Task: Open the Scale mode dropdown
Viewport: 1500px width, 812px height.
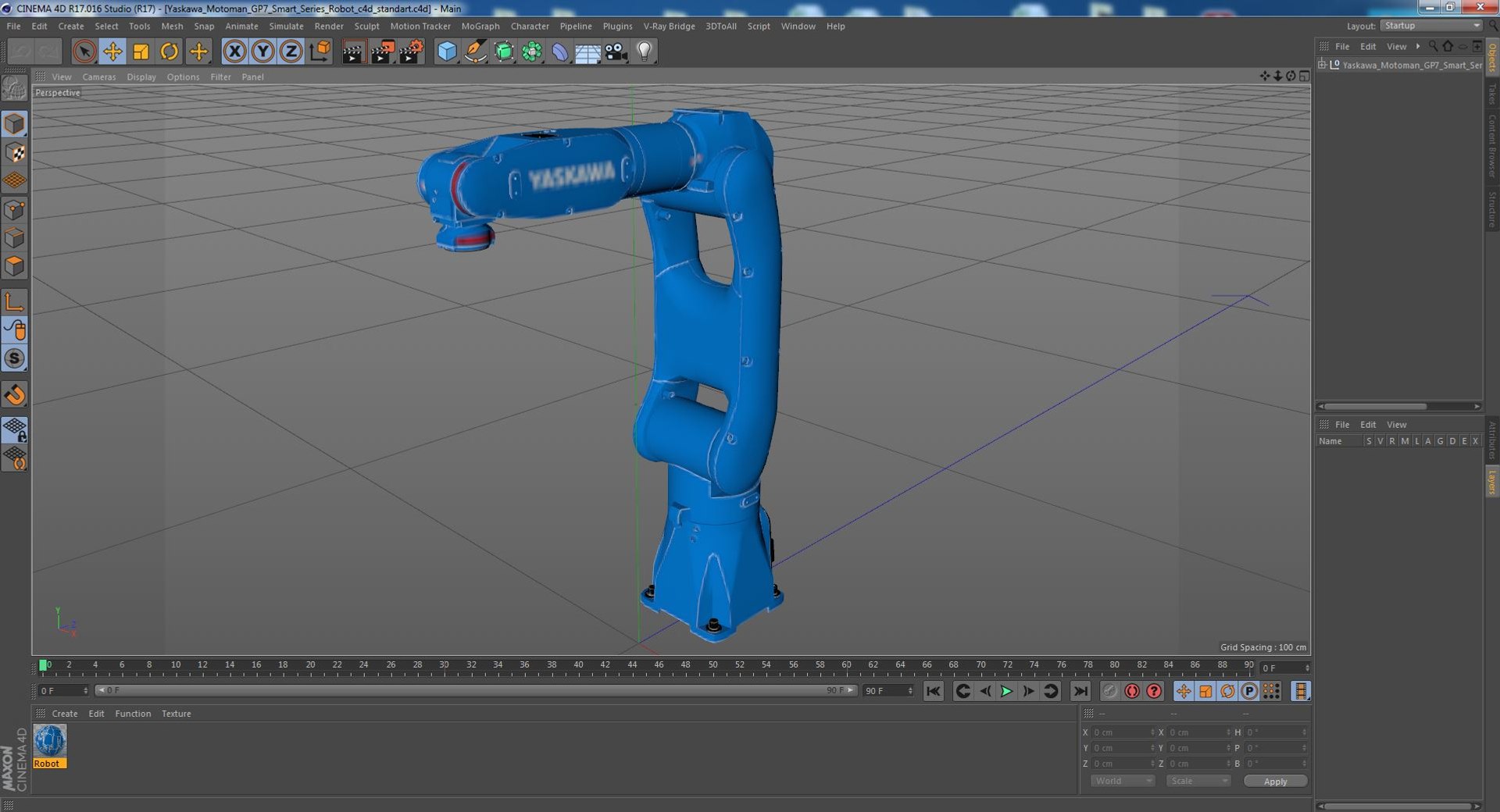Action: click(x=1198, y=781)
